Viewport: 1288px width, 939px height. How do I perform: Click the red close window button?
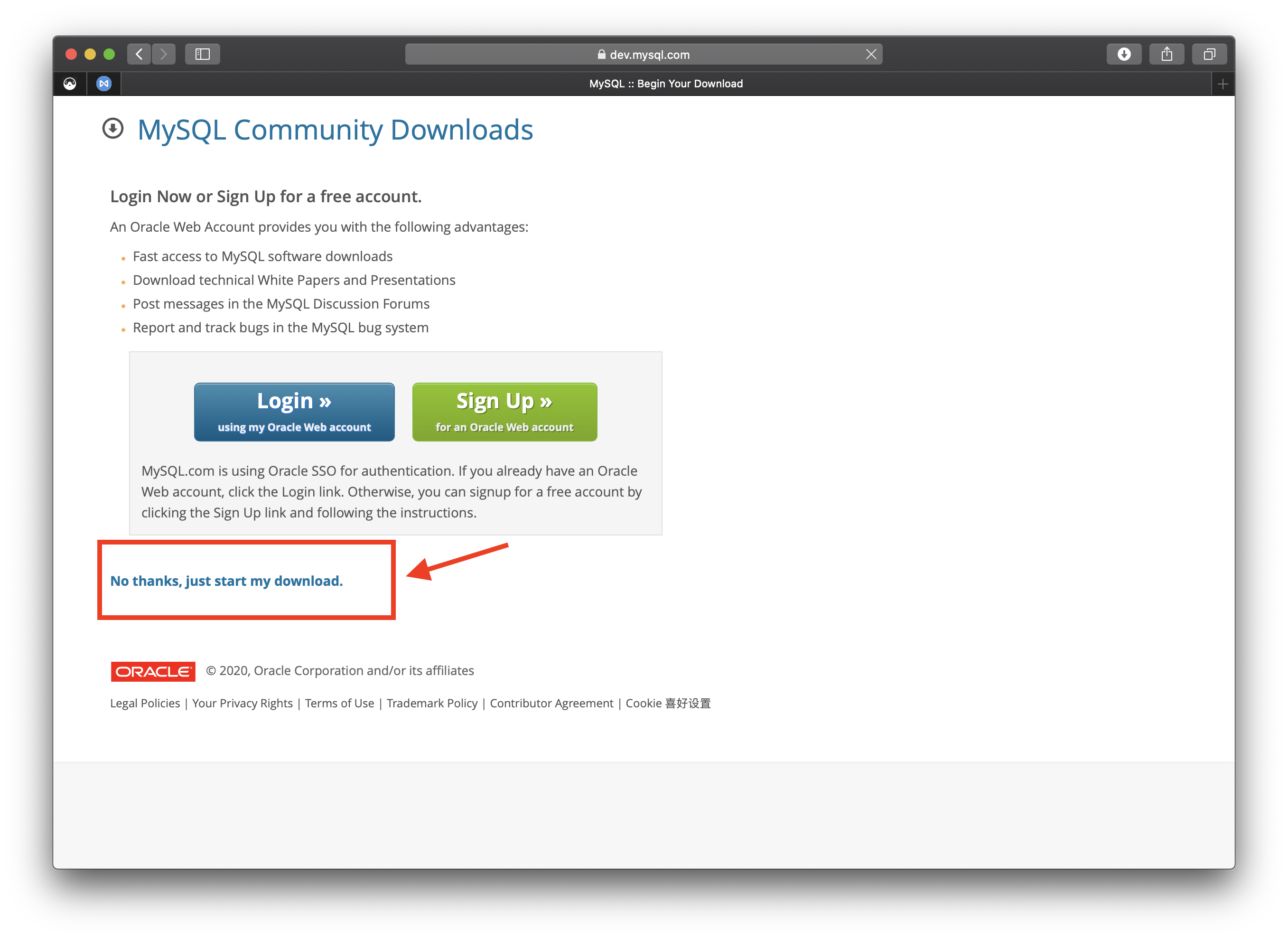coord(71,54)
